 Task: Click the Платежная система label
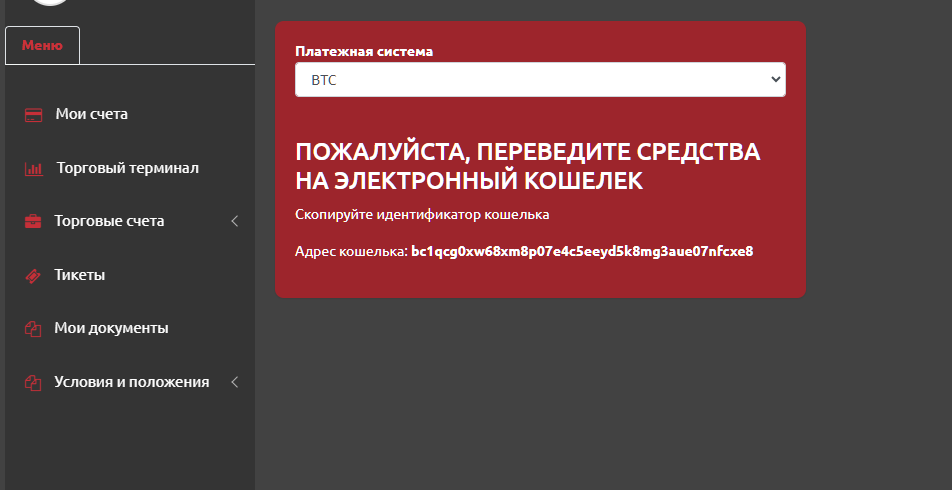(364, 52)
